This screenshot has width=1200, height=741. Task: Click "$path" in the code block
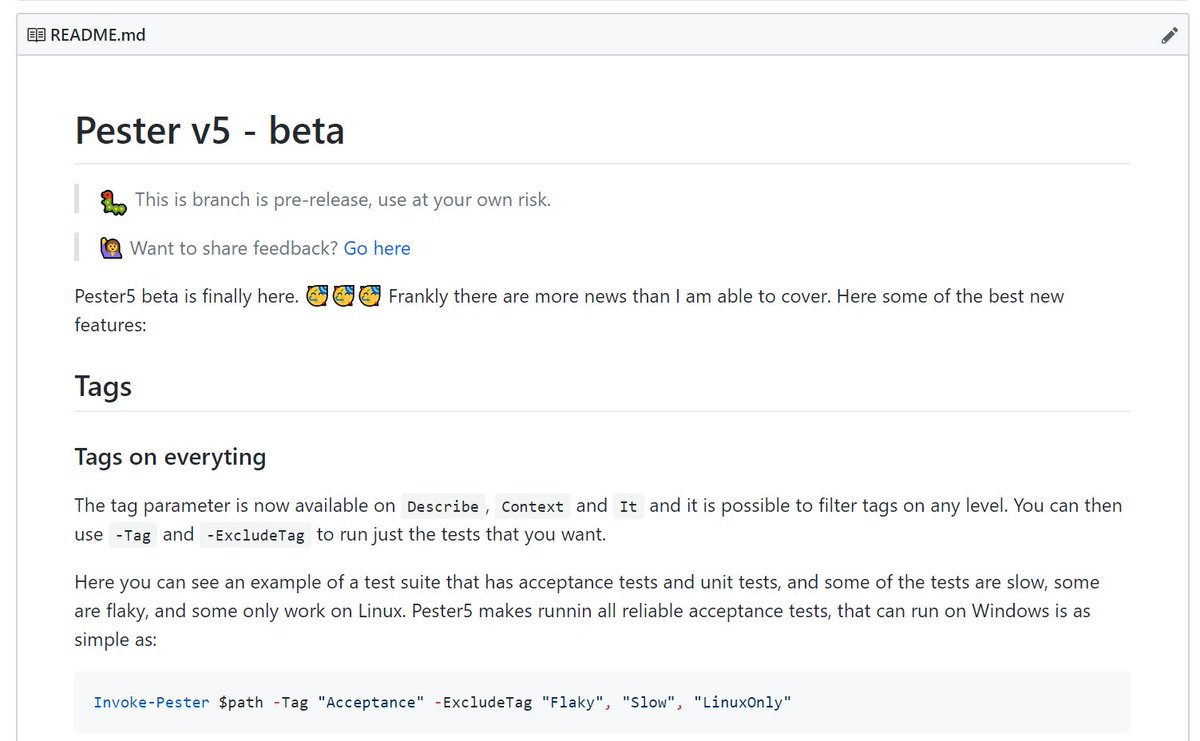pyautogui.click(x=241, y=702)
